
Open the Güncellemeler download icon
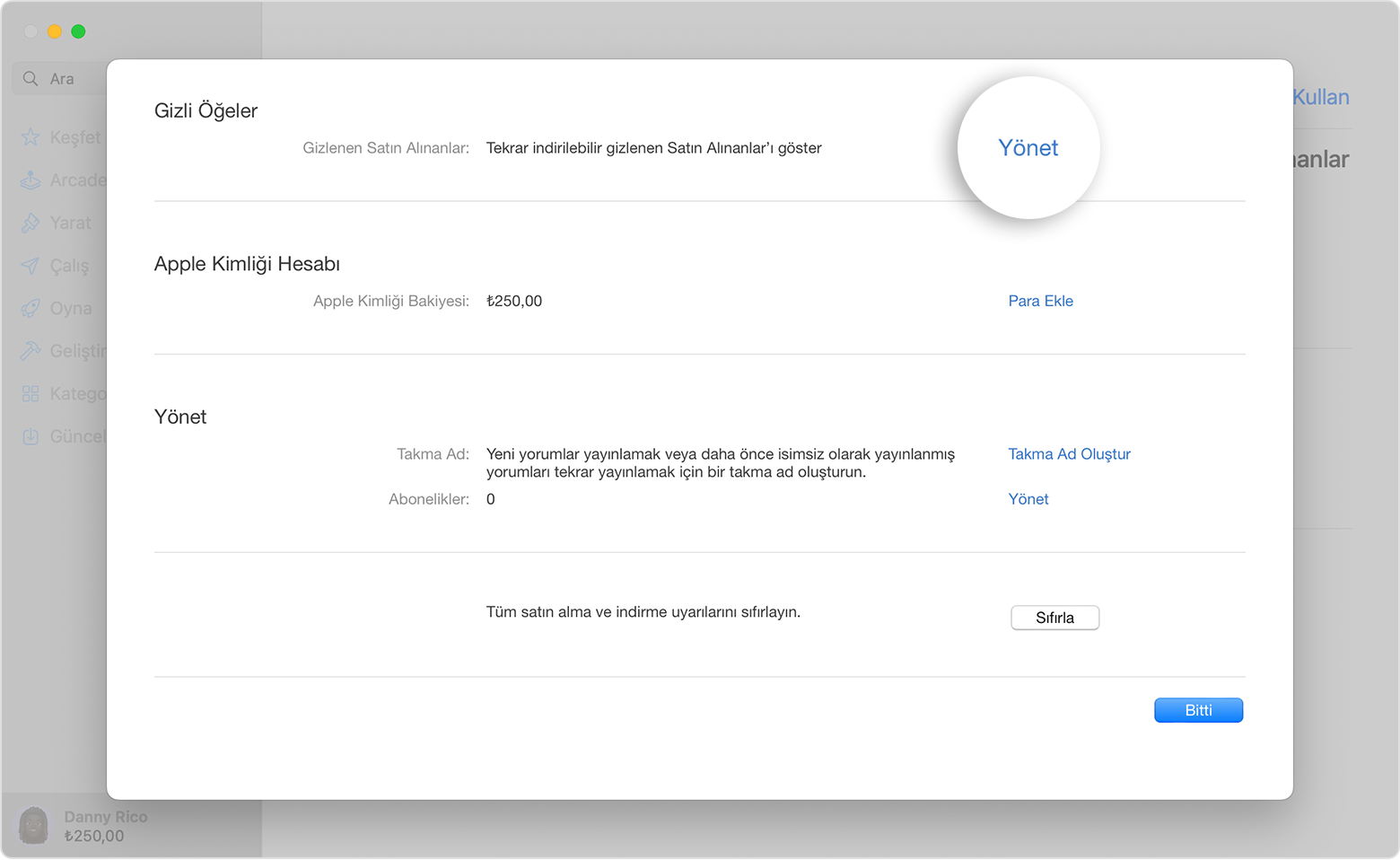coord(31,436)
